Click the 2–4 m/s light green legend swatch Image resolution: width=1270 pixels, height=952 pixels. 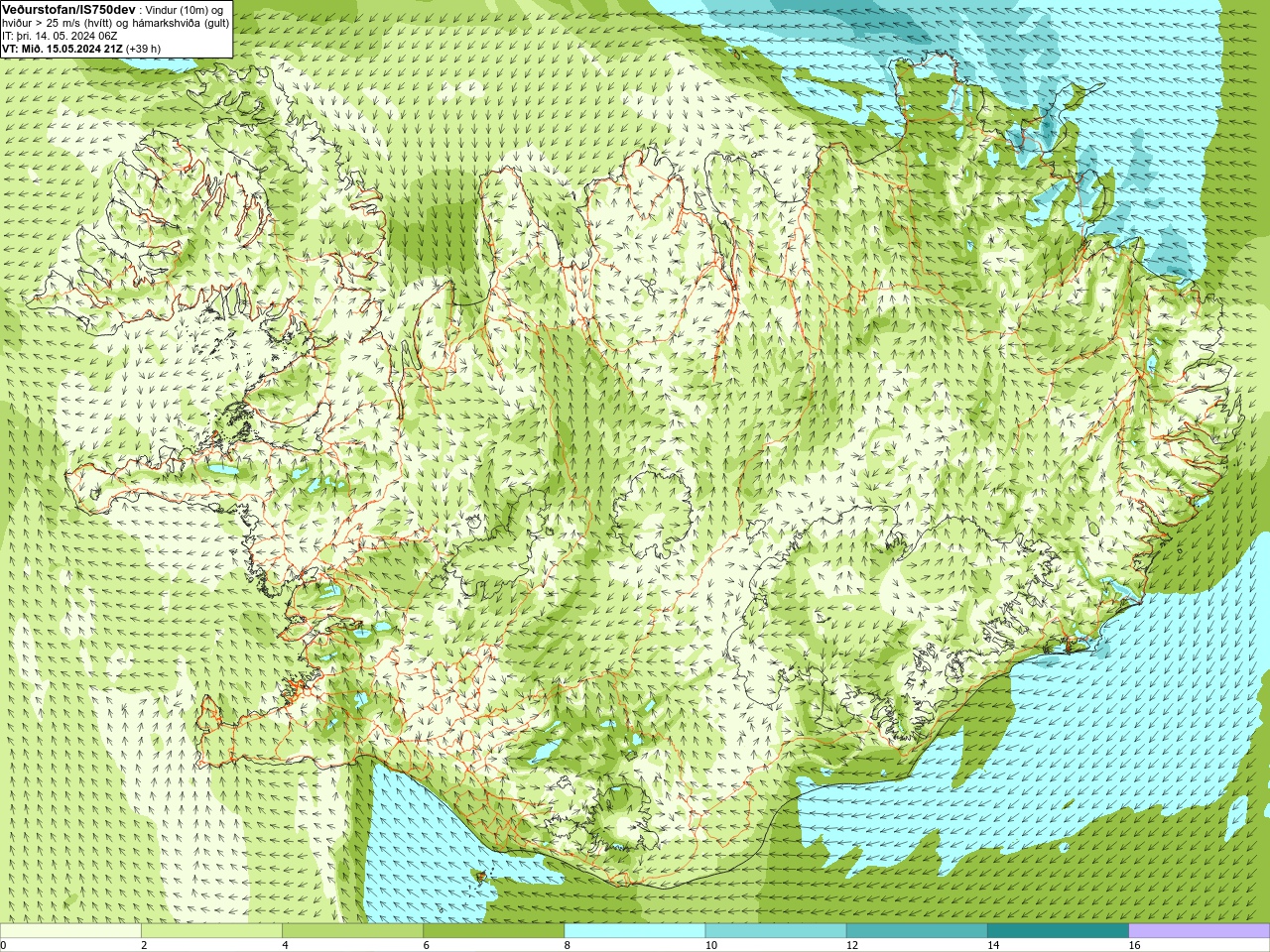[x=211, y=931]
